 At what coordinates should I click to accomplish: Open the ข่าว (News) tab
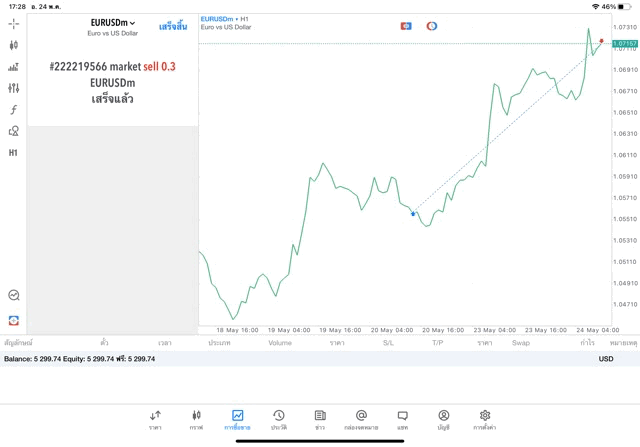319,419
